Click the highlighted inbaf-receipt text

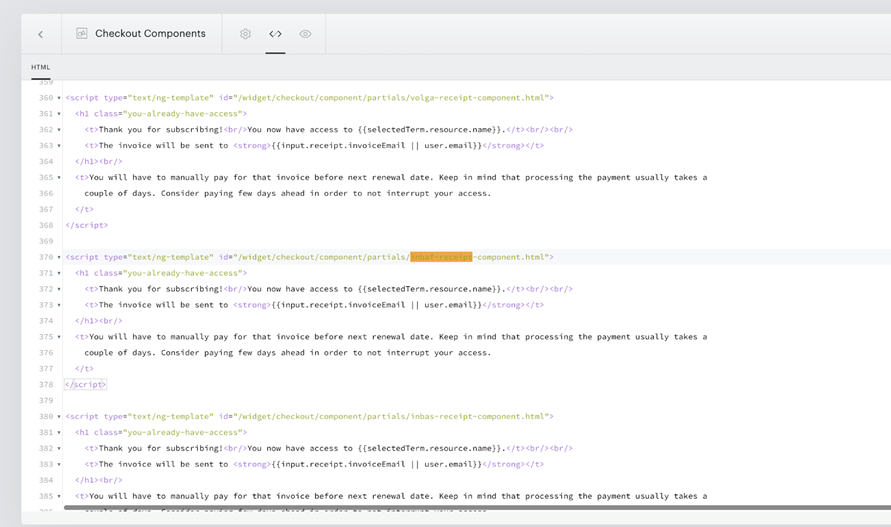pyautogui.click(x=441, y=257)
